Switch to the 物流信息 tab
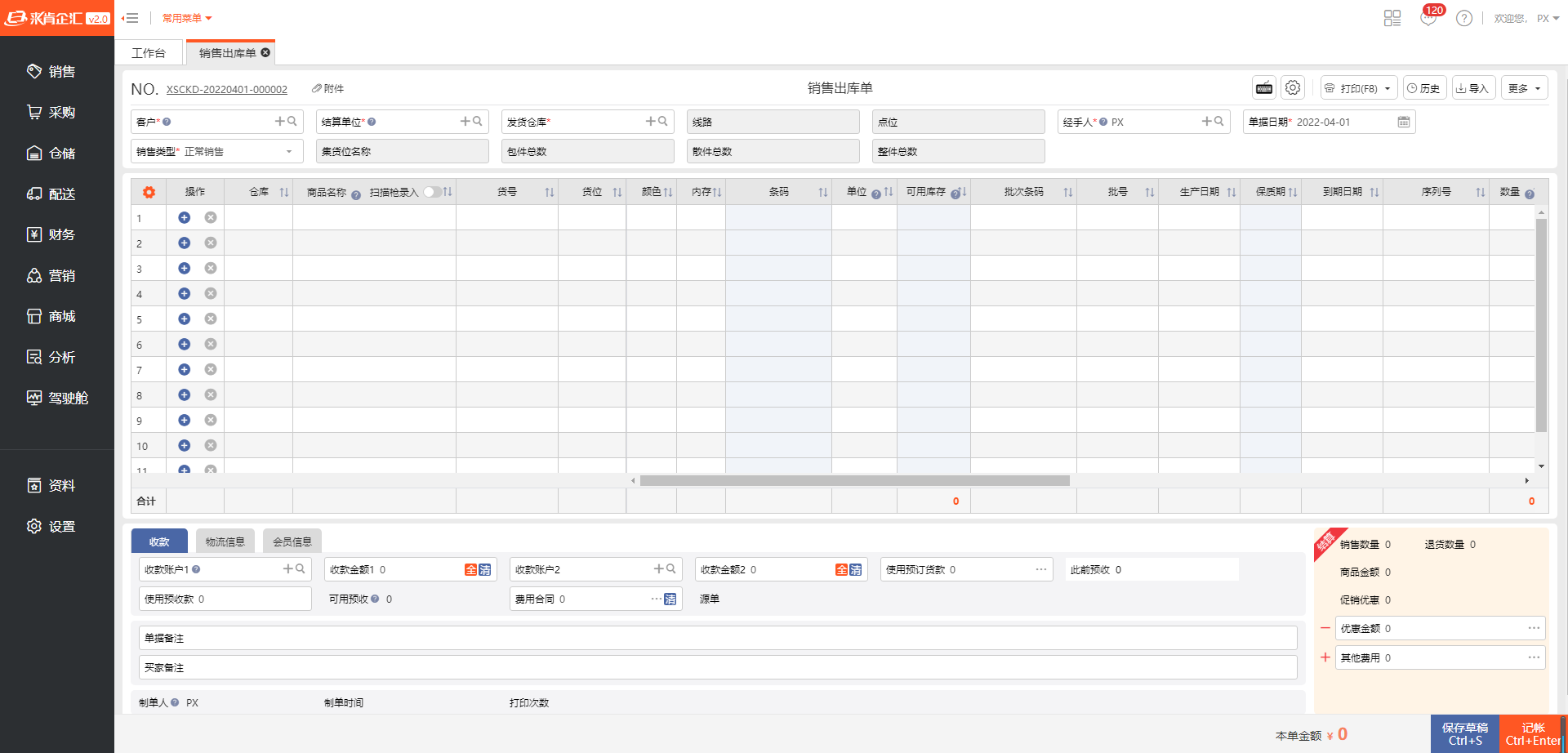1568x753 pixels. tap(225, 541)
